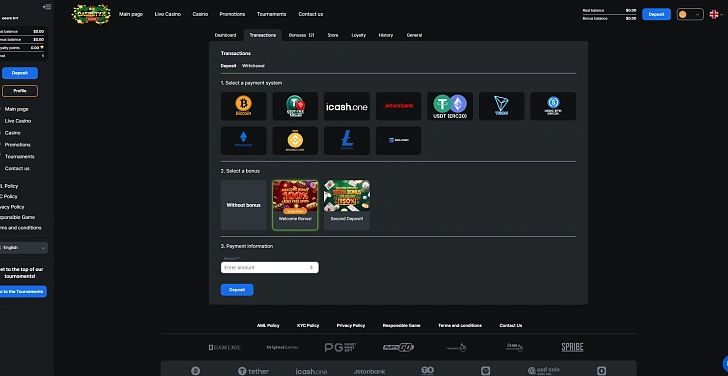Open Live Casino in top navigation
Screen dimensions: 728x376
(x=168, y=14)
